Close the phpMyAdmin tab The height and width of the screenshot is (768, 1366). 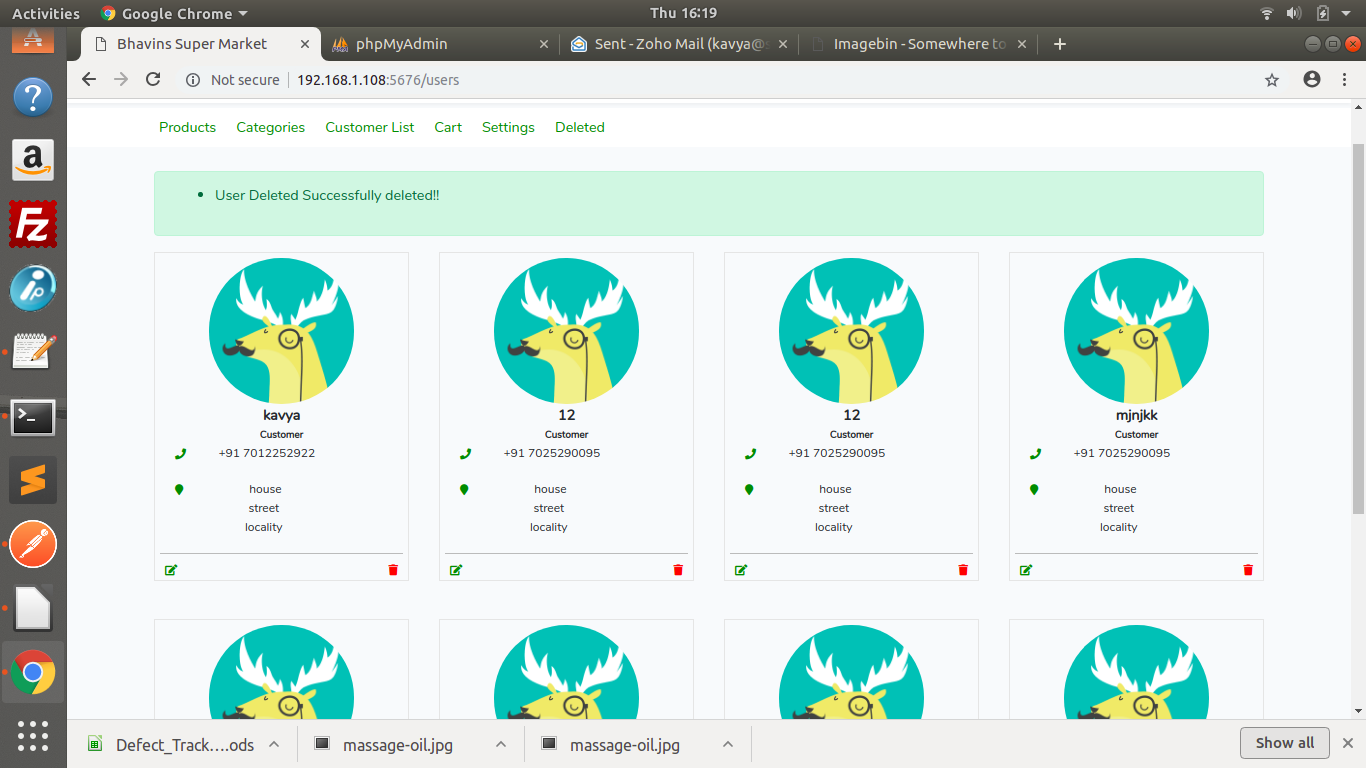point(544,44)
